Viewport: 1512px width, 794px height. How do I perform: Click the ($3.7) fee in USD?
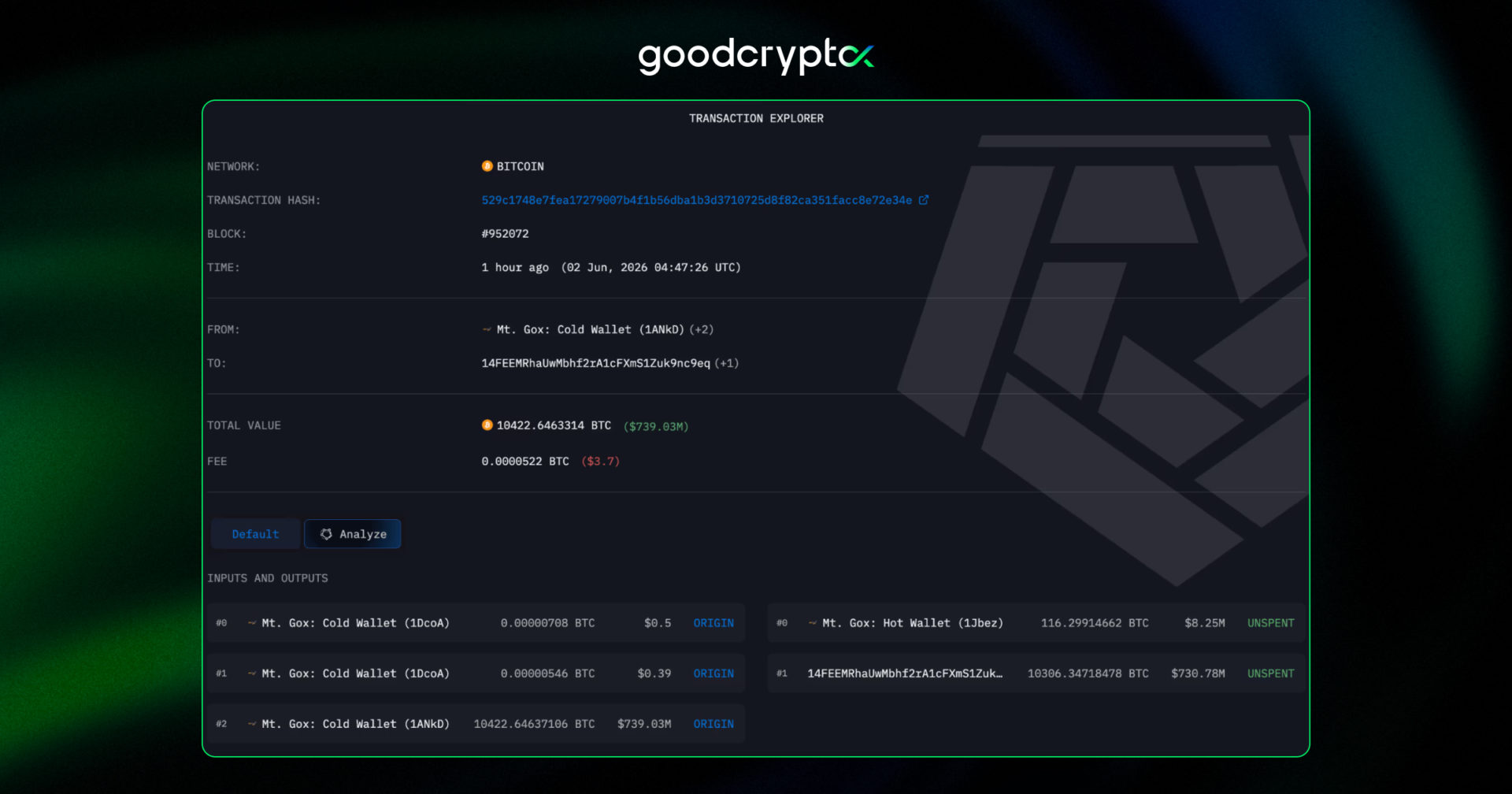pos(600,462)
